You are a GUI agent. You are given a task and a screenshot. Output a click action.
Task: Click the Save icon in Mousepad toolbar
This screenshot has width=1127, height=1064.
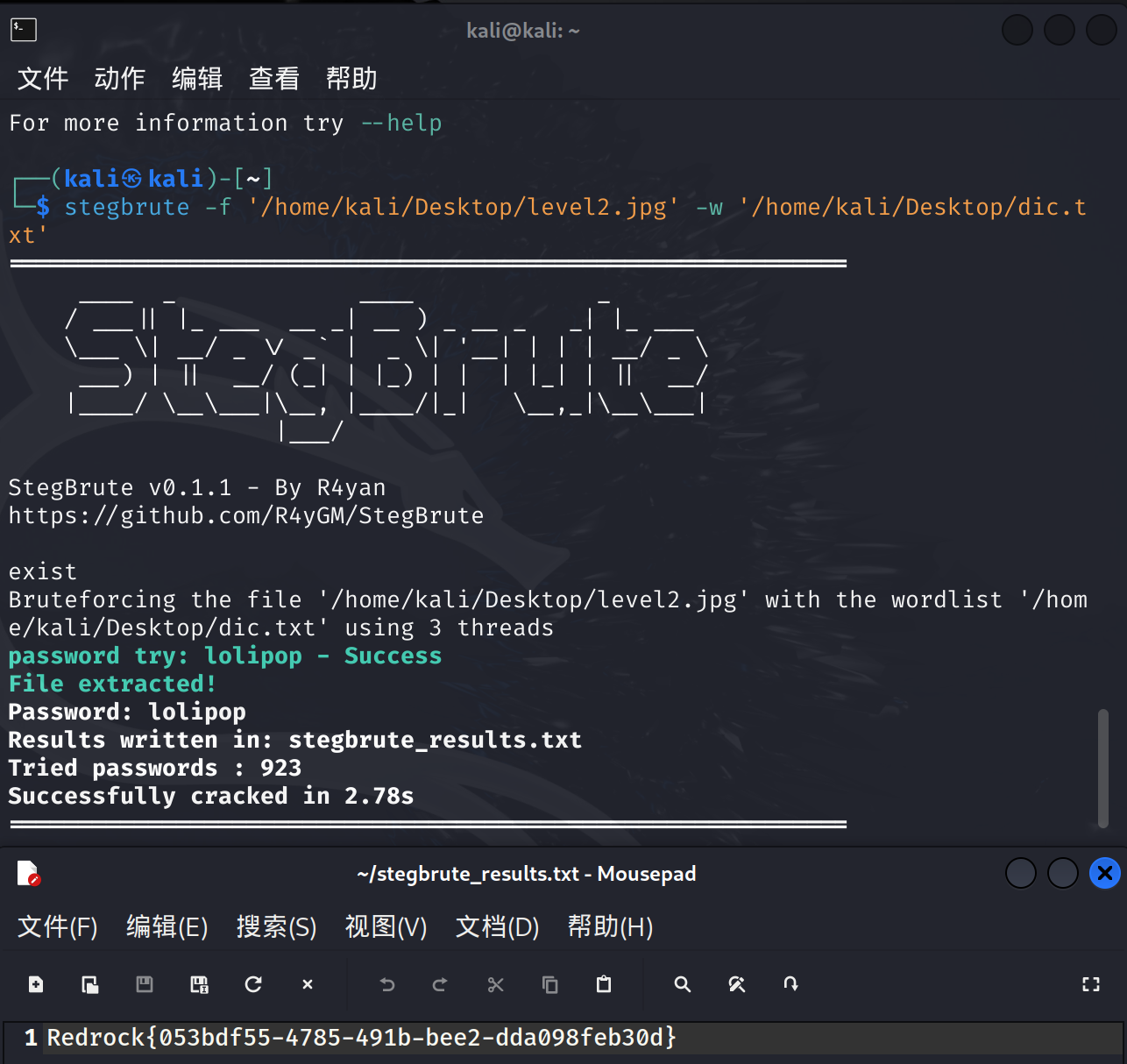click(x=145, y=984)
